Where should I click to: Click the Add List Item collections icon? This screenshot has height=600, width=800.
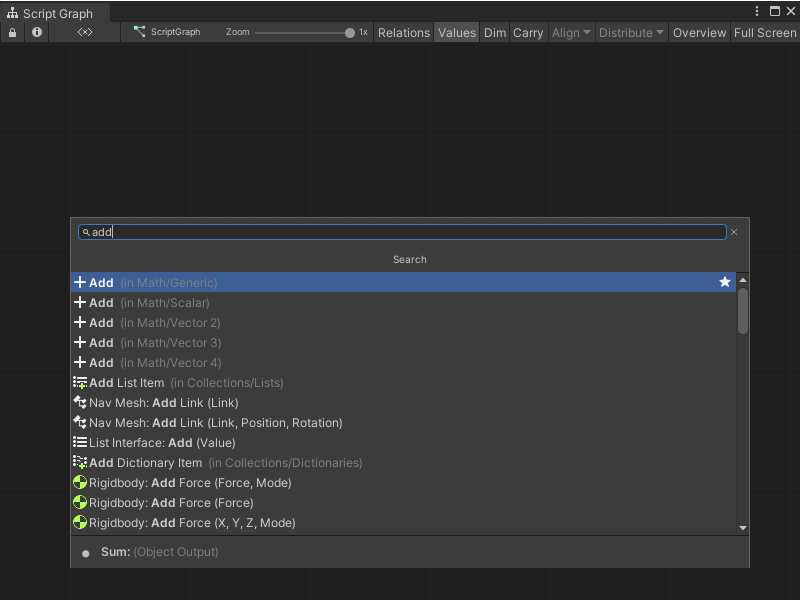81,382
